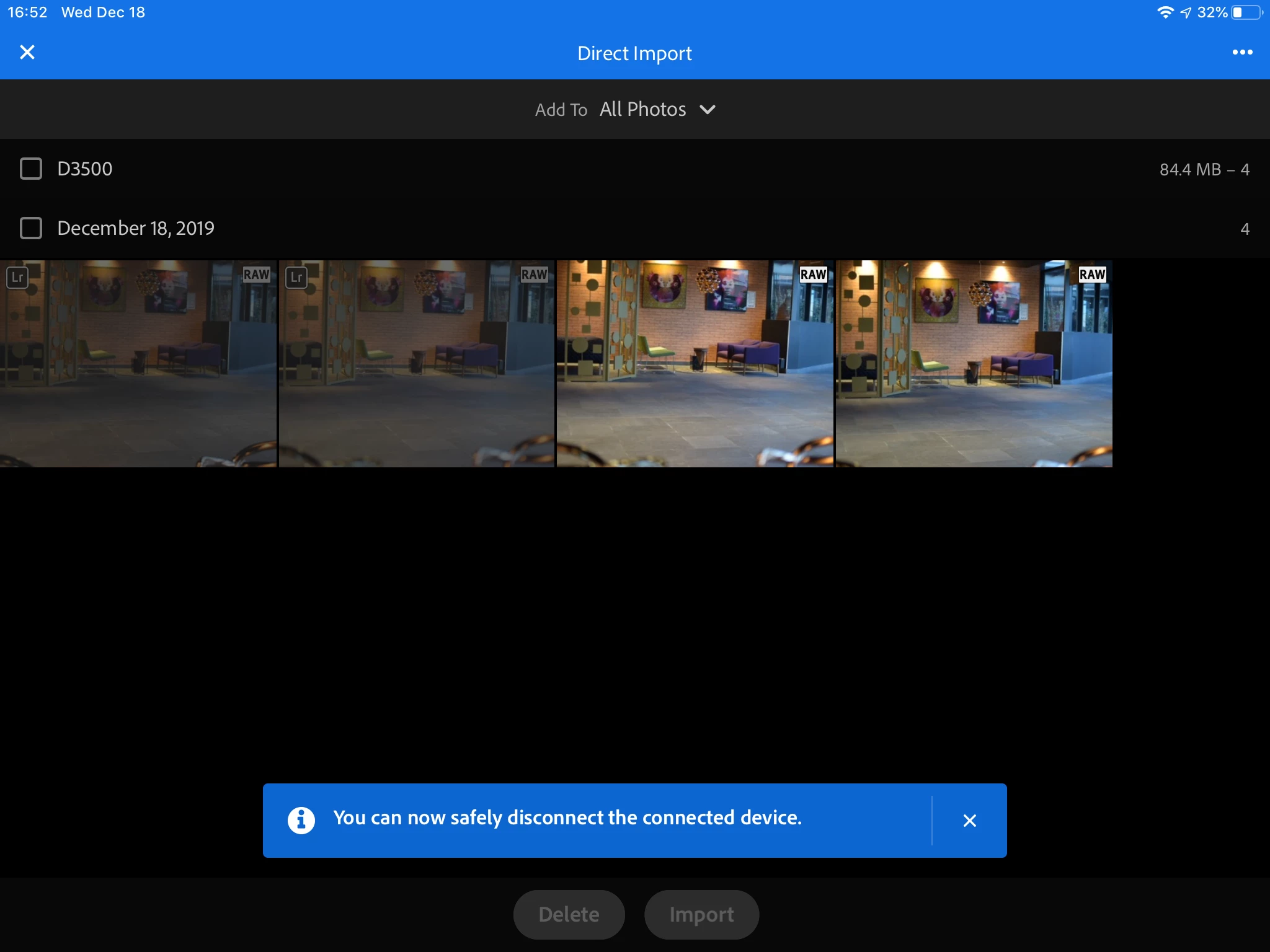
Task: Check the D3500 device checkbox
Action: point(31,169)
